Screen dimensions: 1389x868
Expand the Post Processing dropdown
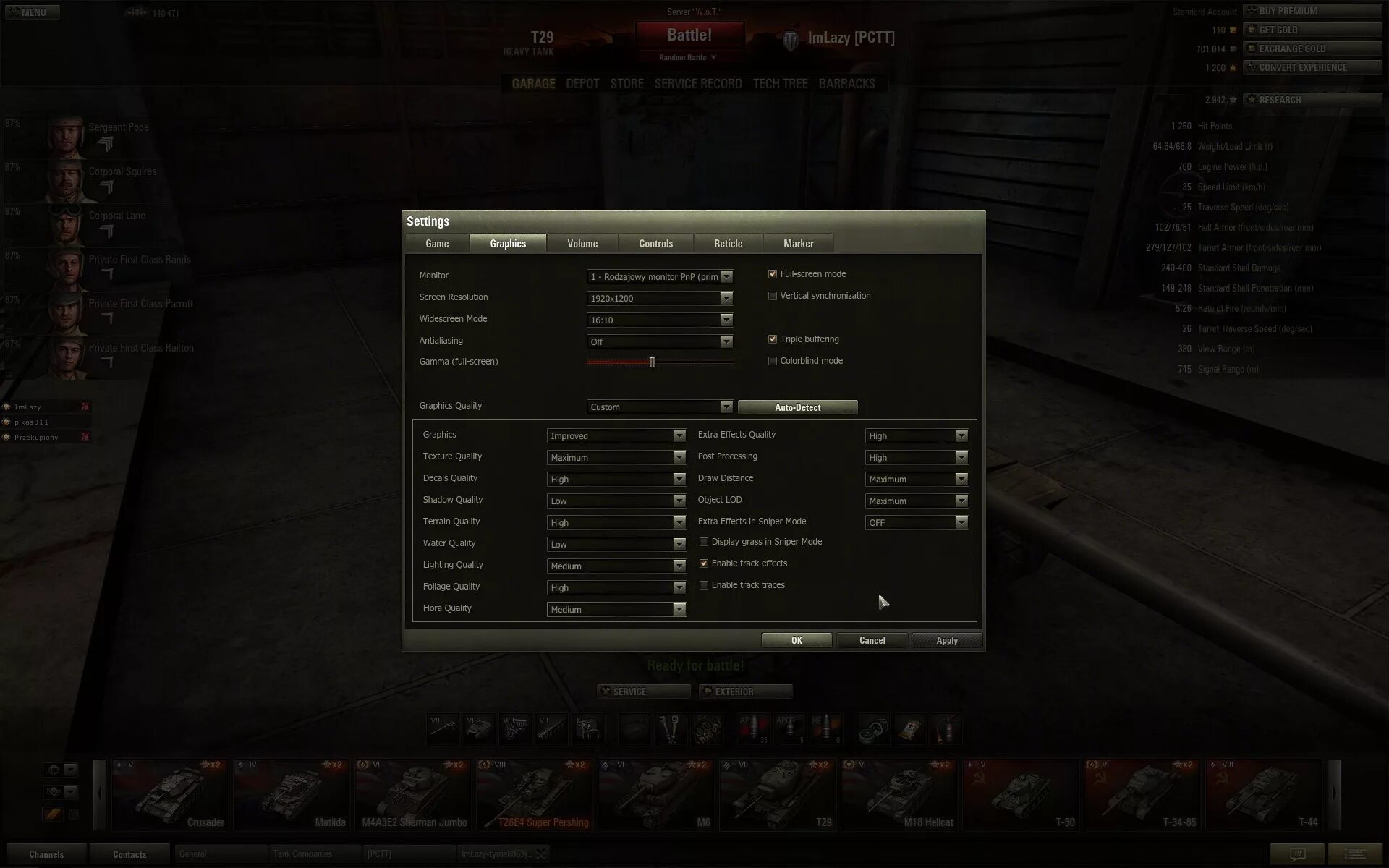pos(960,457)
